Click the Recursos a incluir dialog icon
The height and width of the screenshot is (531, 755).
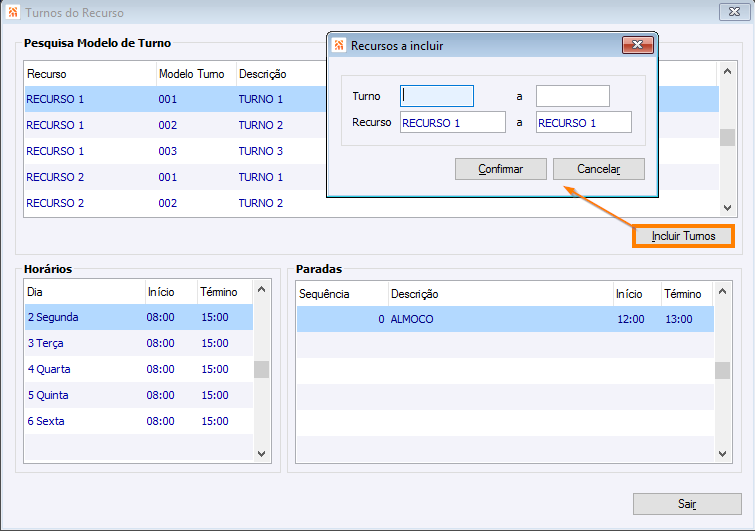pyautogui.click(x=339, y=45)
